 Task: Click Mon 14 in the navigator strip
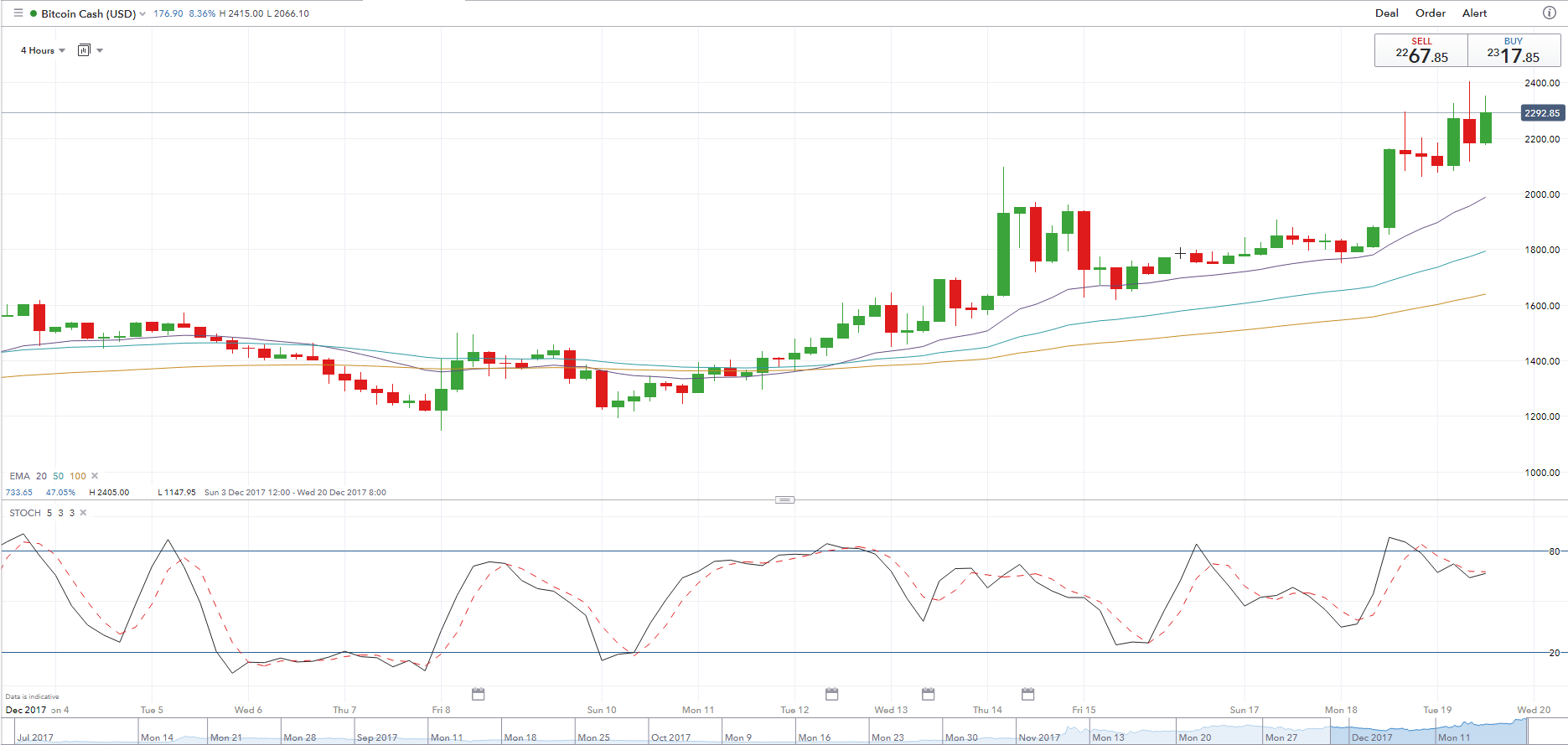coord(158,737)
